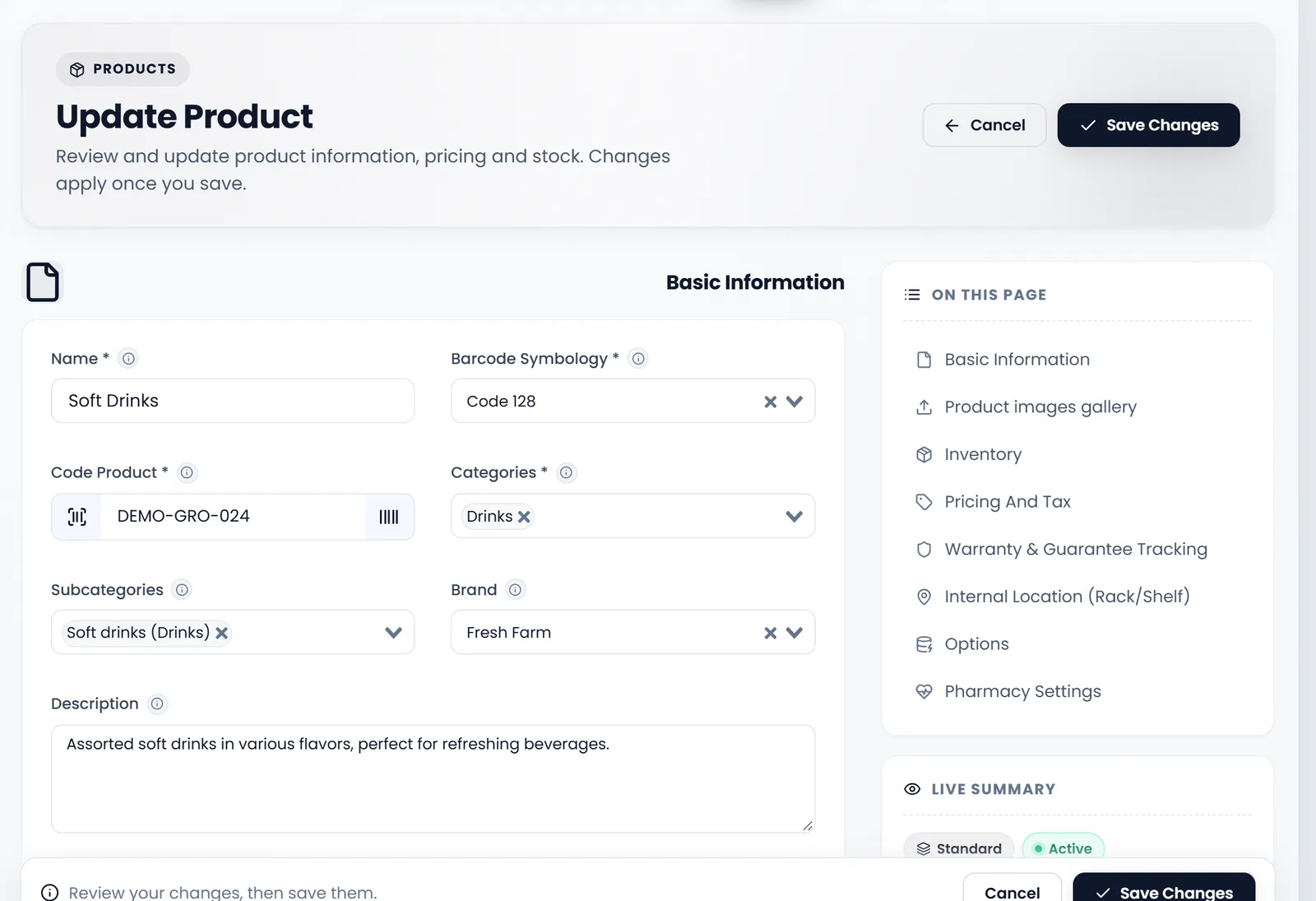Click the info icon beside Subcategories label
Image resolution: width=1316 pixels, height=901 pixels.
pyautogui.click(x=182, y=590)
